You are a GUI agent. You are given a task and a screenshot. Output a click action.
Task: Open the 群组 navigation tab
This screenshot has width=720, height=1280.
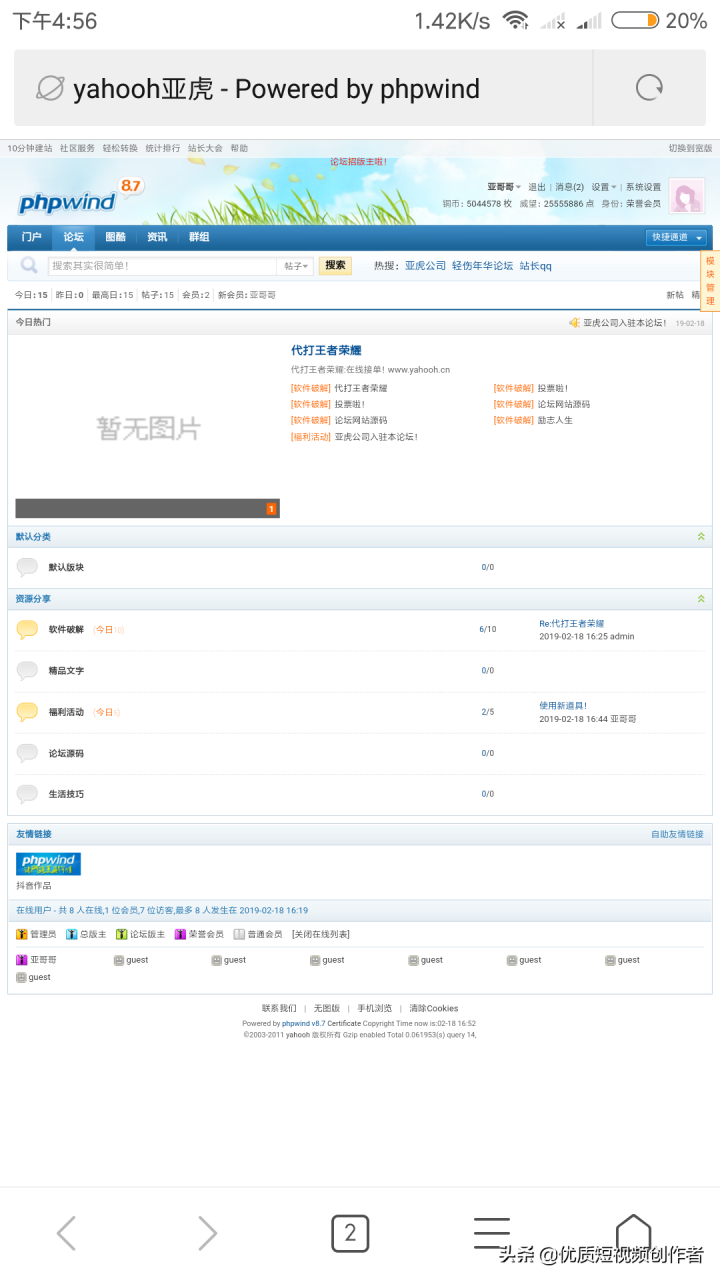click(x=199, y=237)
